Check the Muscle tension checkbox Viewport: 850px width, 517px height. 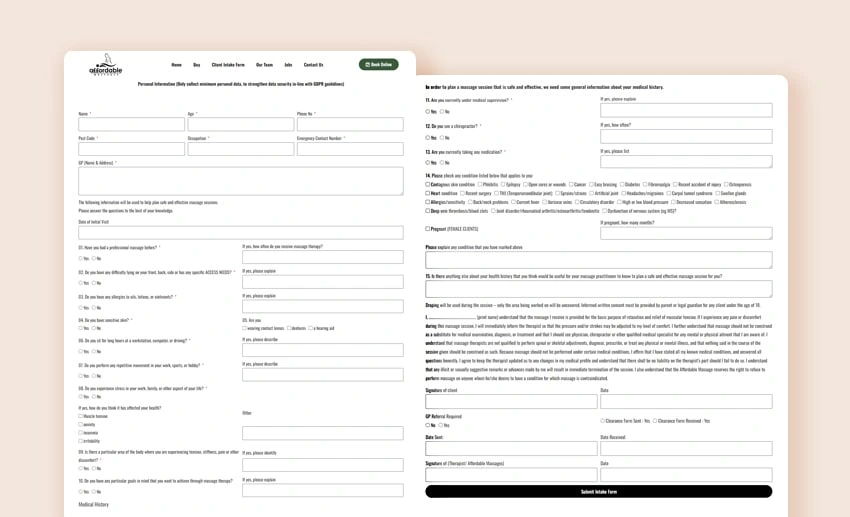pos(81,416)
